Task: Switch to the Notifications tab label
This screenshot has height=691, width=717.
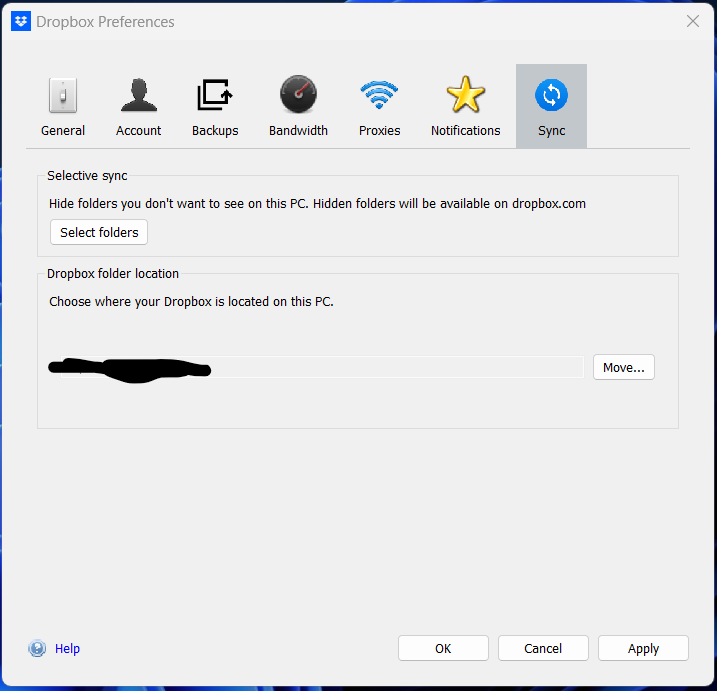Action: (466, 131)
